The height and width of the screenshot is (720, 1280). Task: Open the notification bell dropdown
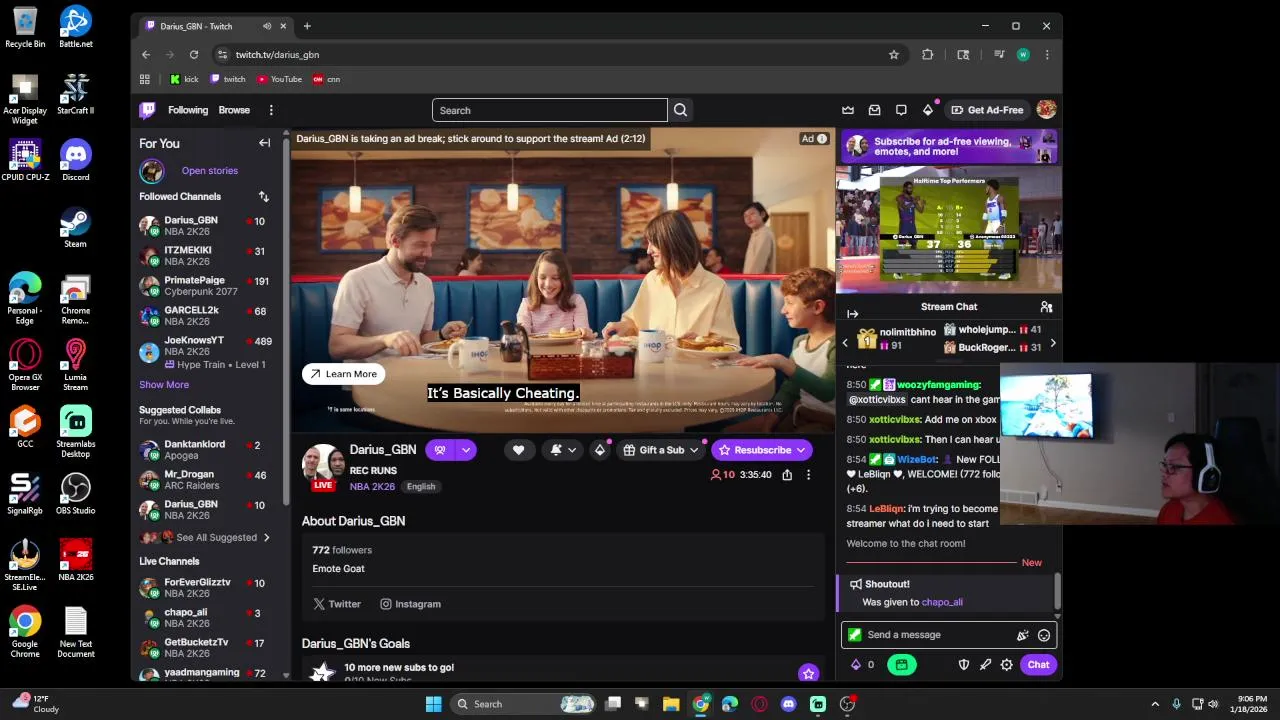coord(563,450)
